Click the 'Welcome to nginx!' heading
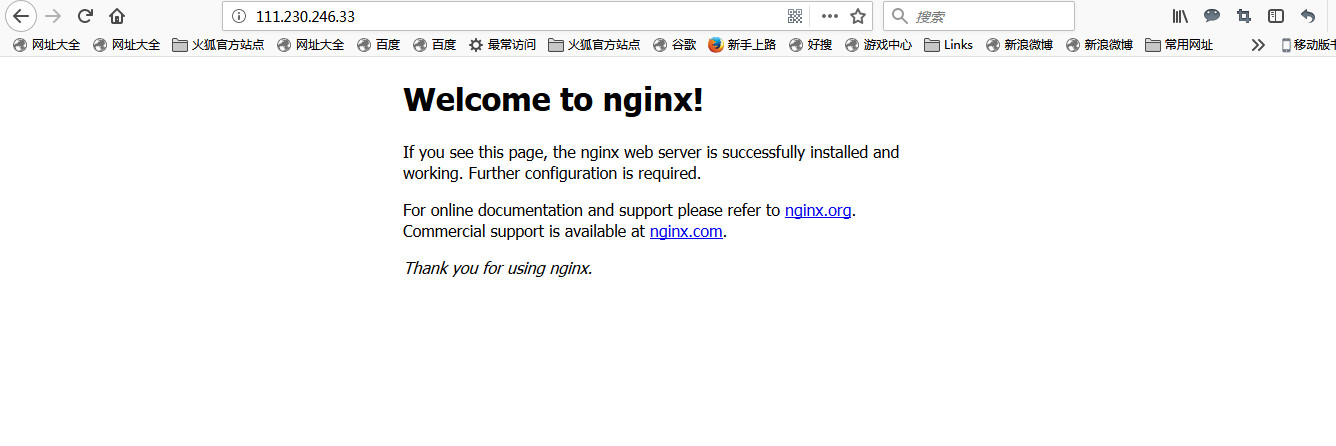The width and height of the screenshot is (1336, 446). coord(553,99)
